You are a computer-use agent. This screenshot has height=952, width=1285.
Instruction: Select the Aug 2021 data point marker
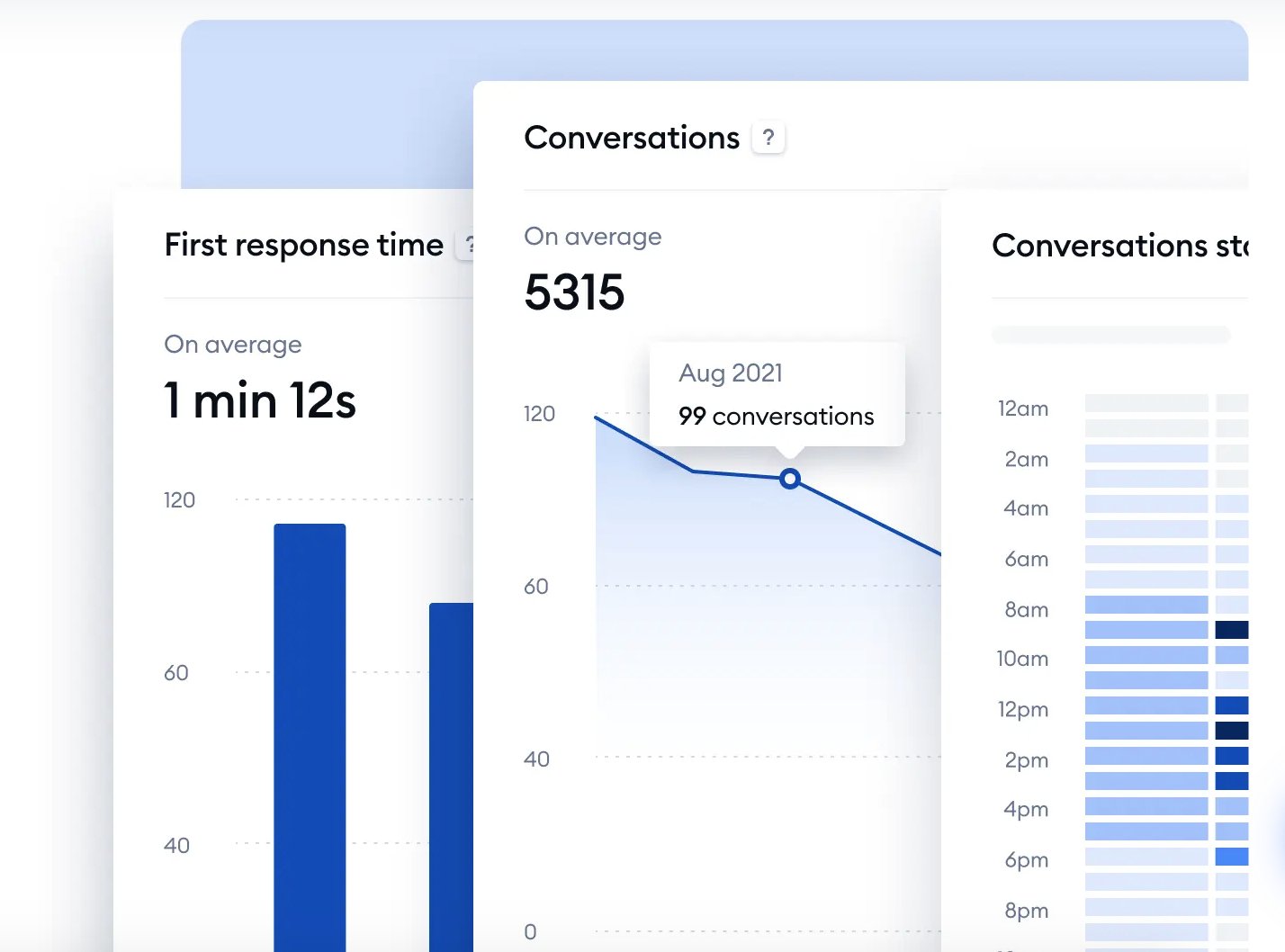[789, 479]
